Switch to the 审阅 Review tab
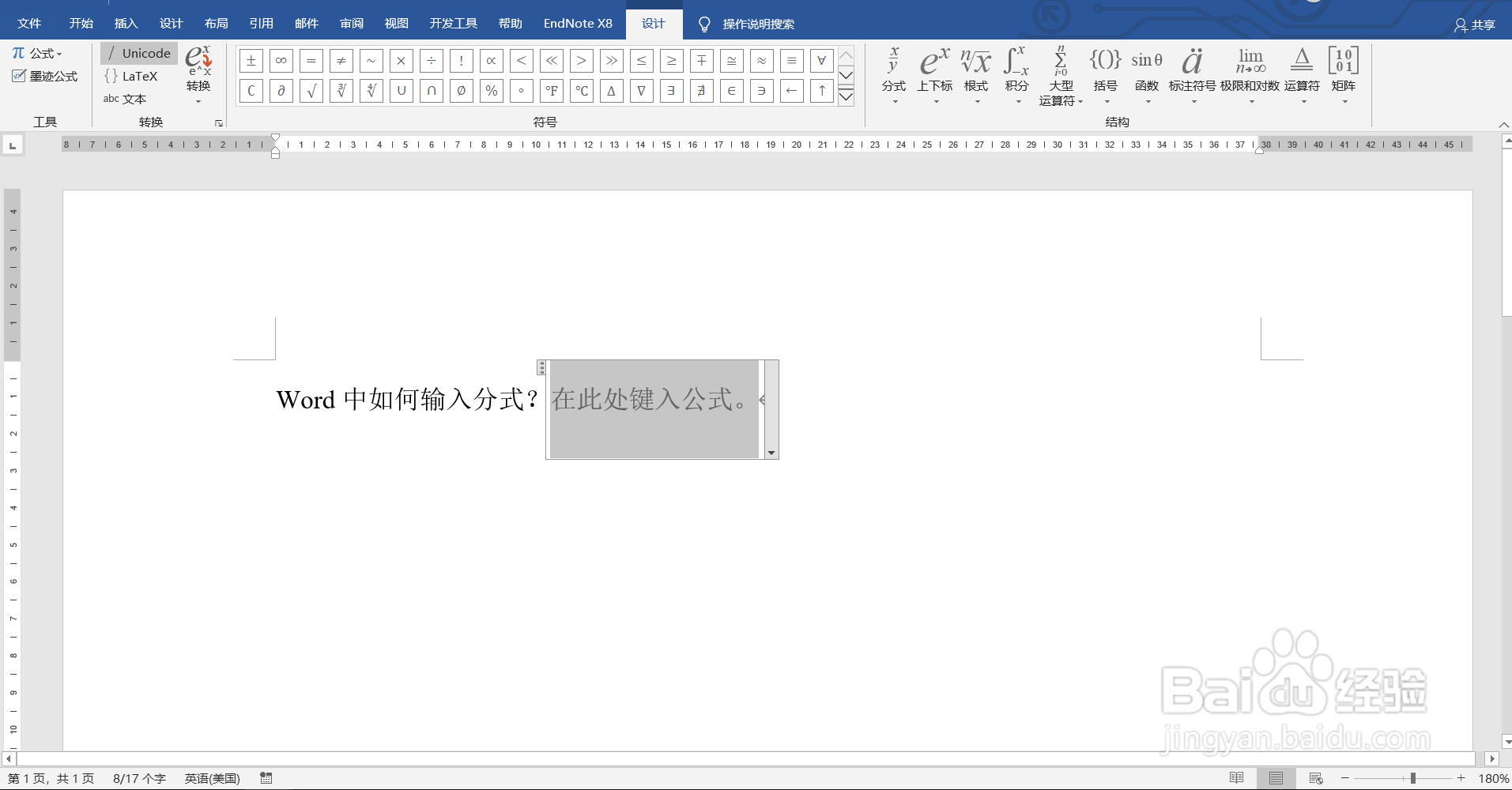This screenshot has height=790, width=1512. point(352,23)
